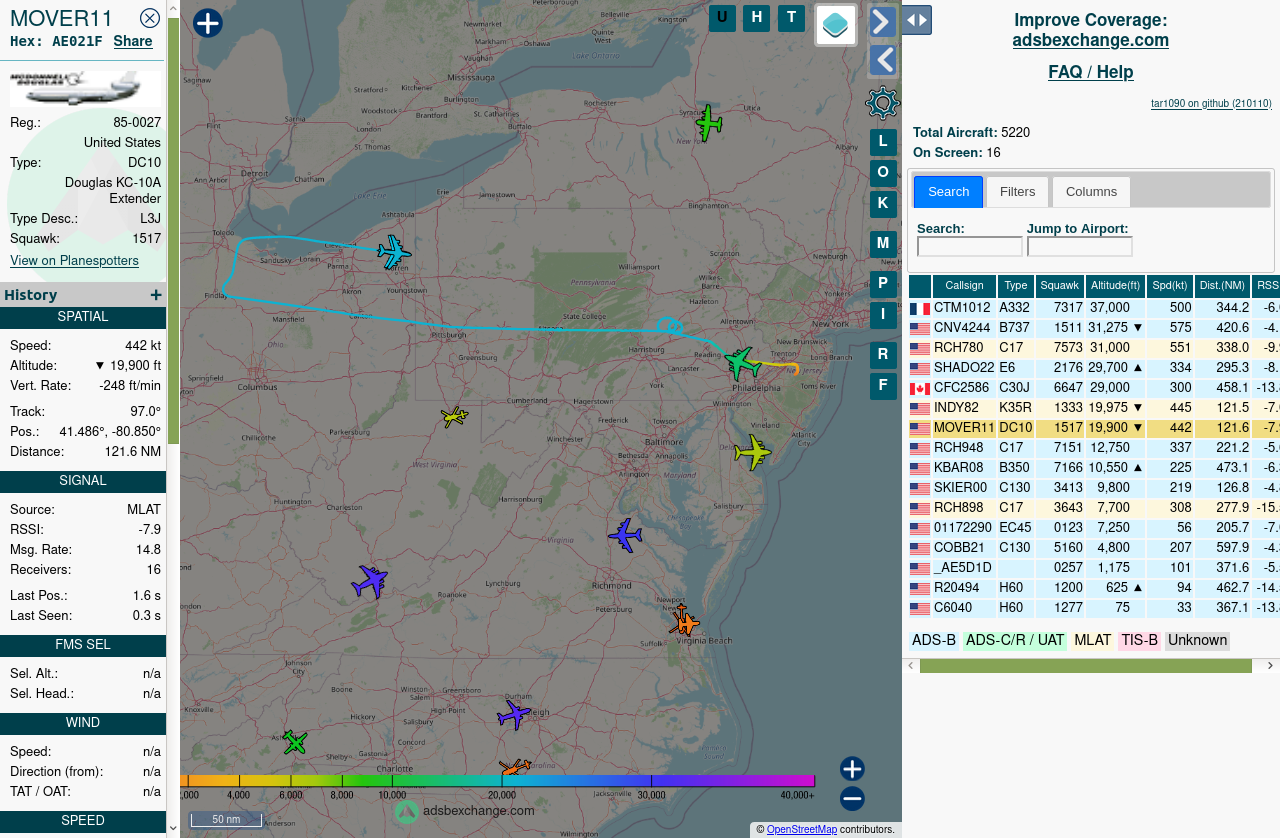Sort table by Dist.(NM) column header
Screen dimensions: 1280x838
click(1223, 286)
